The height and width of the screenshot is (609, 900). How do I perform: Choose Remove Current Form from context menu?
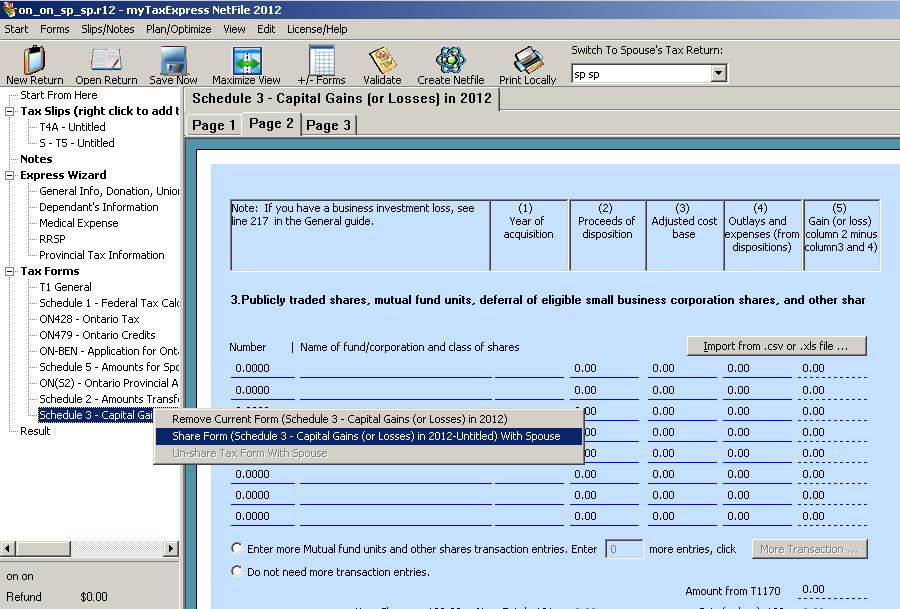[368, 419]
